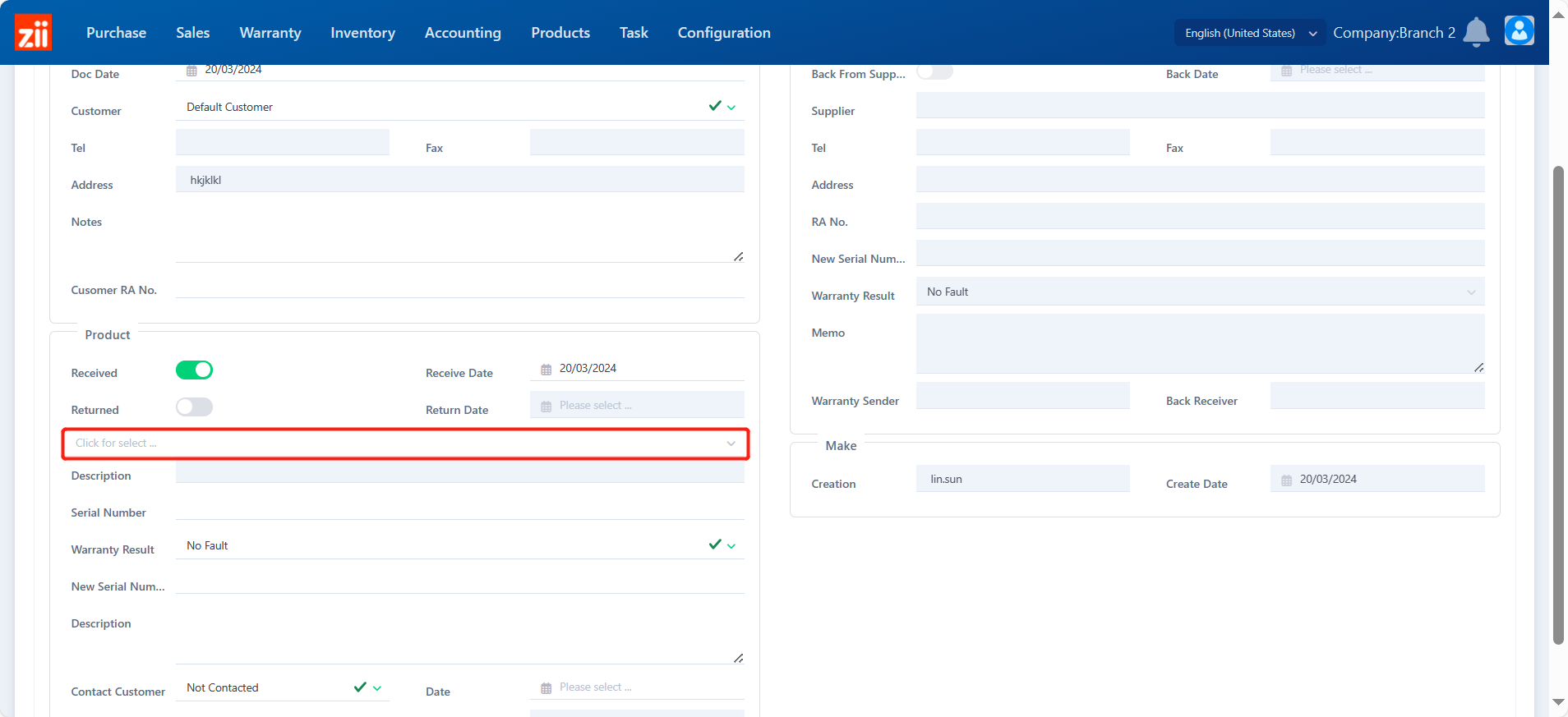This screenshot has width=1568, height=717.
Task: Click Company:Branch 2 label
Action: (x=1394, y=33)
